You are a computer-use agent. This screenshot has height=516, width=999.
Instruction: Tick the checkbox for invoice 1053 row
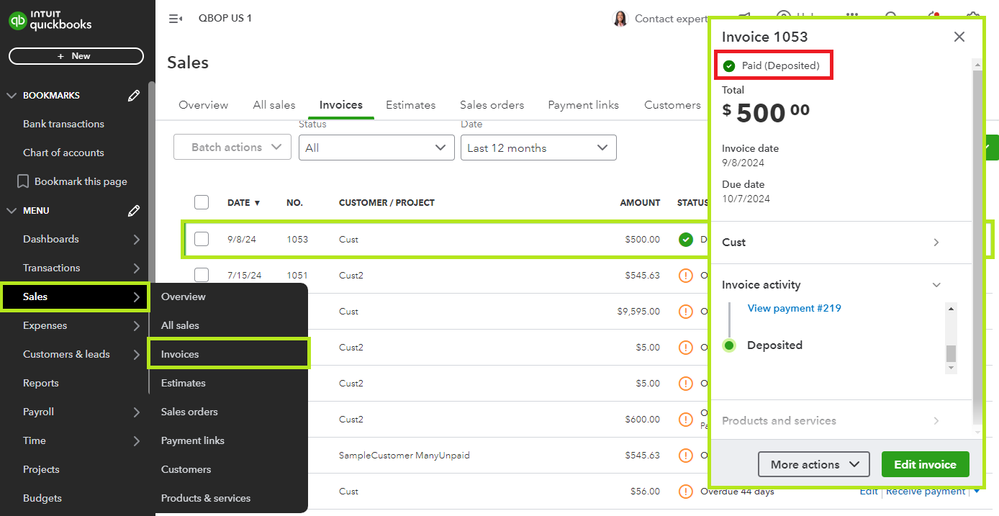tap(201, 240)
